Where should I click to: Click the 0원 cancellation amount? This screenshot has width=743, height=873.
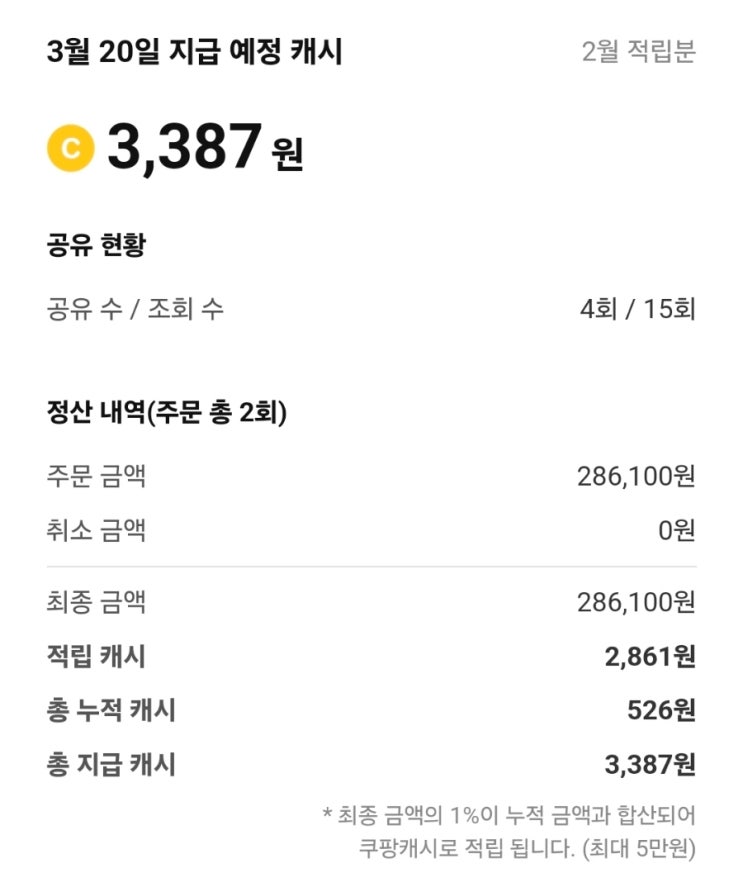pos(676,530)
